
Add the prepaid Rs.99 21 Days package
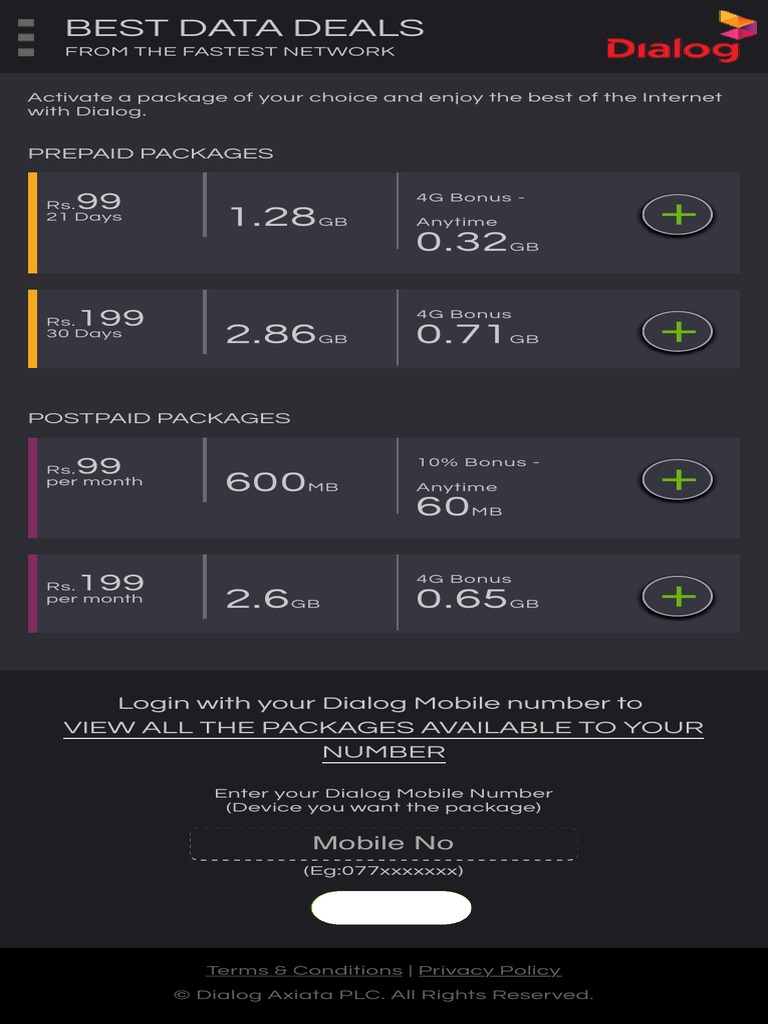[677, 215]
